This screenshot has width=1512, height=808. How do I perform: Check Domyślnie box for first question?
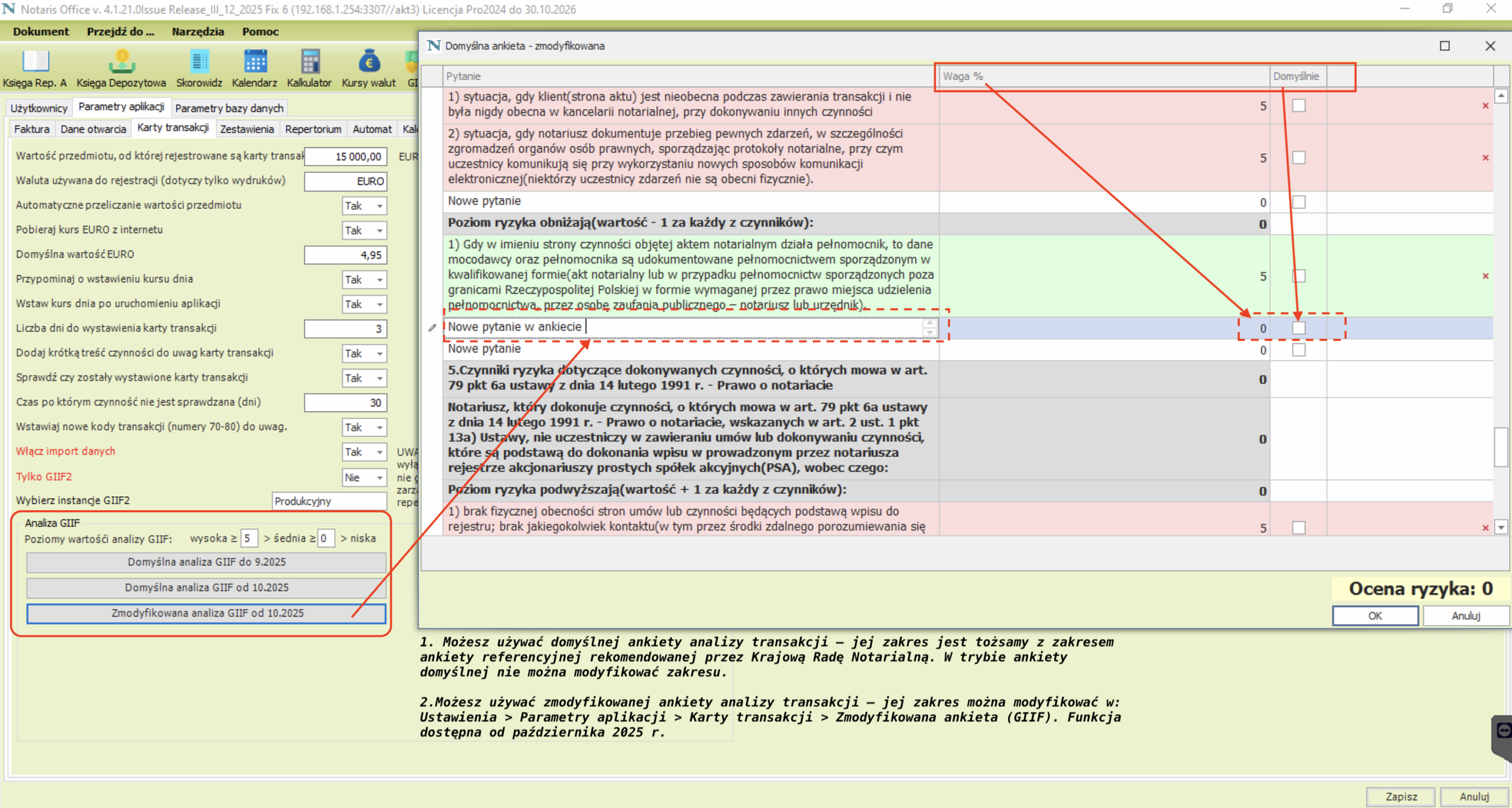coord(1298,106)
